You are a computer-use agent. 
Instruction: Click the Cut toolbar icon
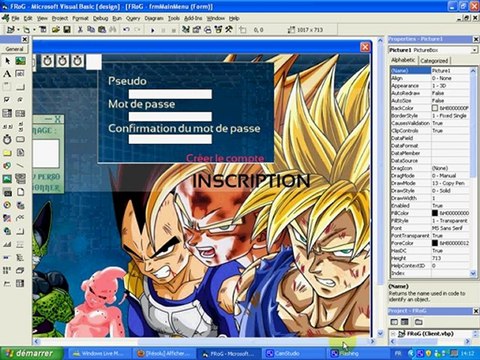80,30
